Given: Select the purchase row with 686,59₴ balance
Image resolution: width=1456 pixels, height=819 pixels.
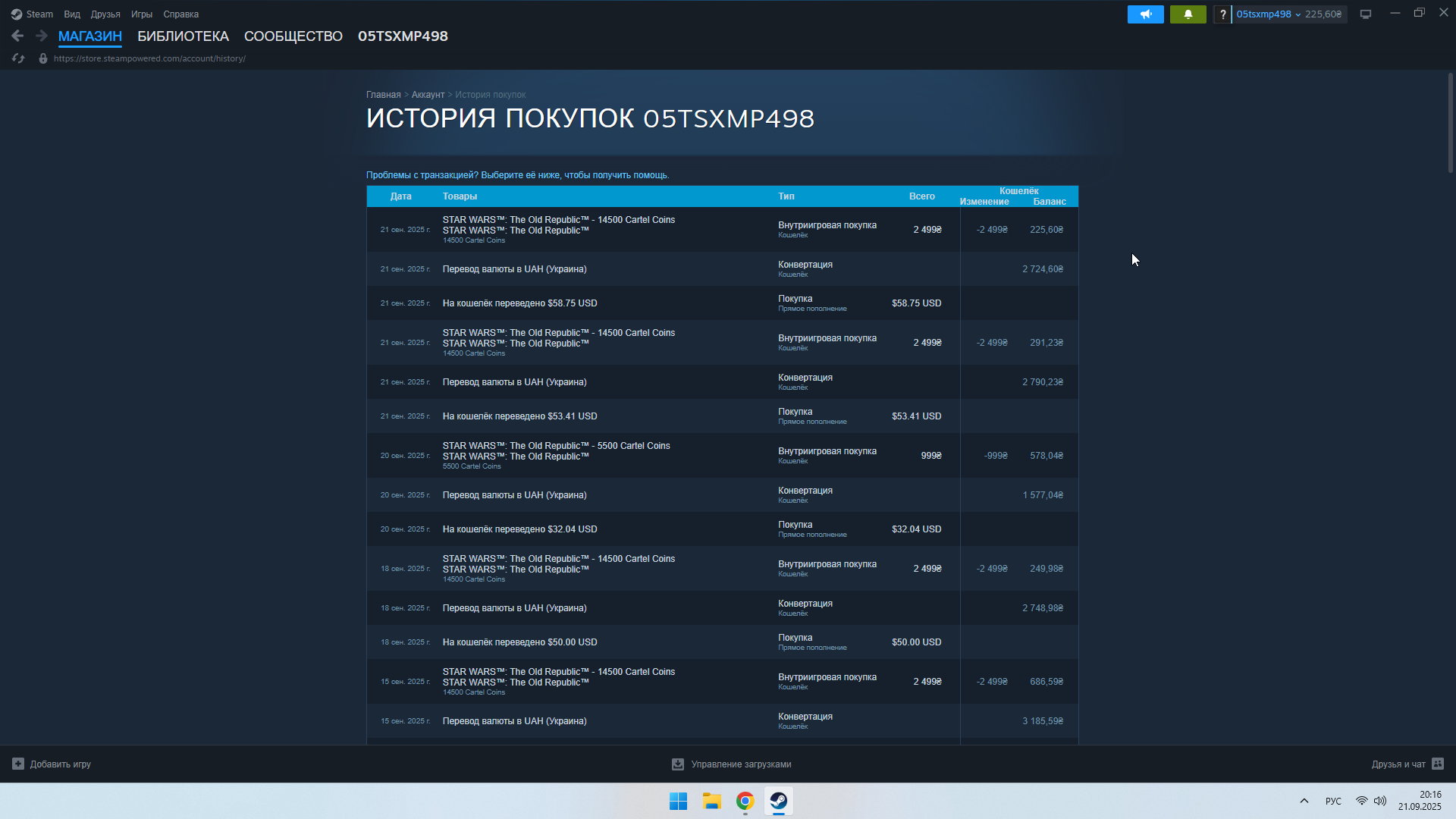Looking at the screenshot, I should [x=722, y=682].
